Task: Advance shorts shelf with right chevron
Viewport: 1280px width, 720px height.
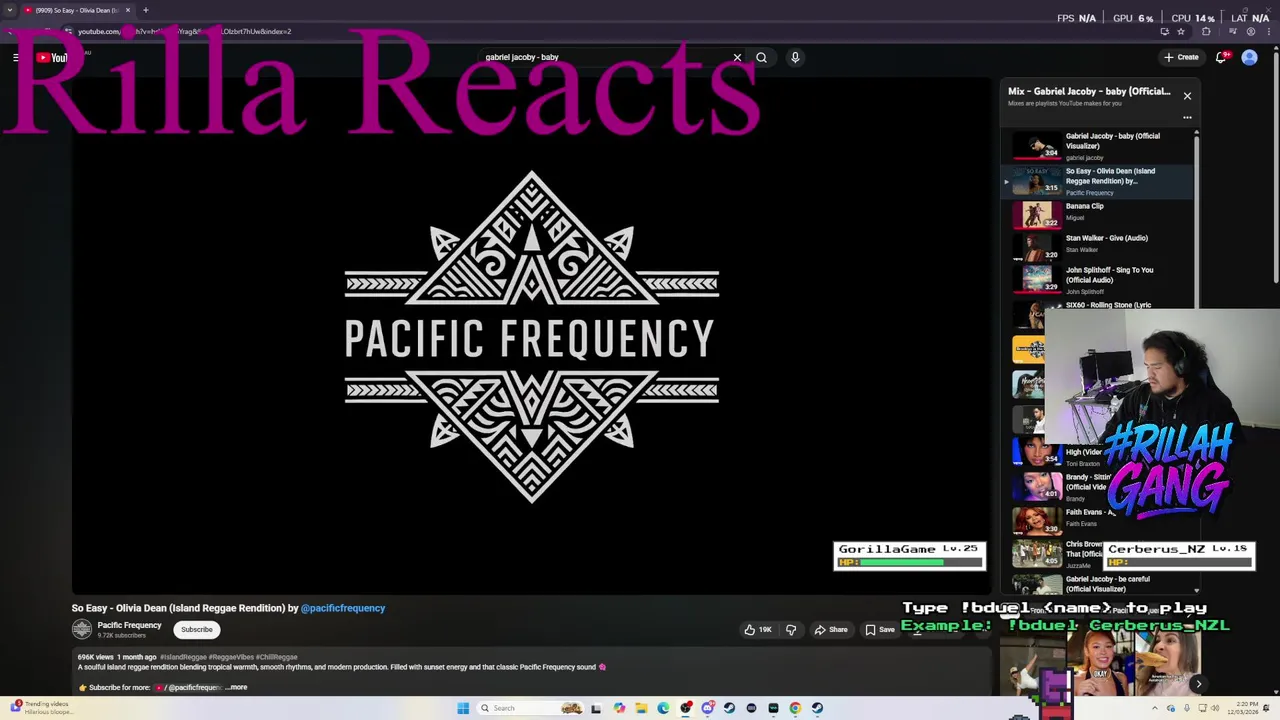Action: pos(1198,684)
